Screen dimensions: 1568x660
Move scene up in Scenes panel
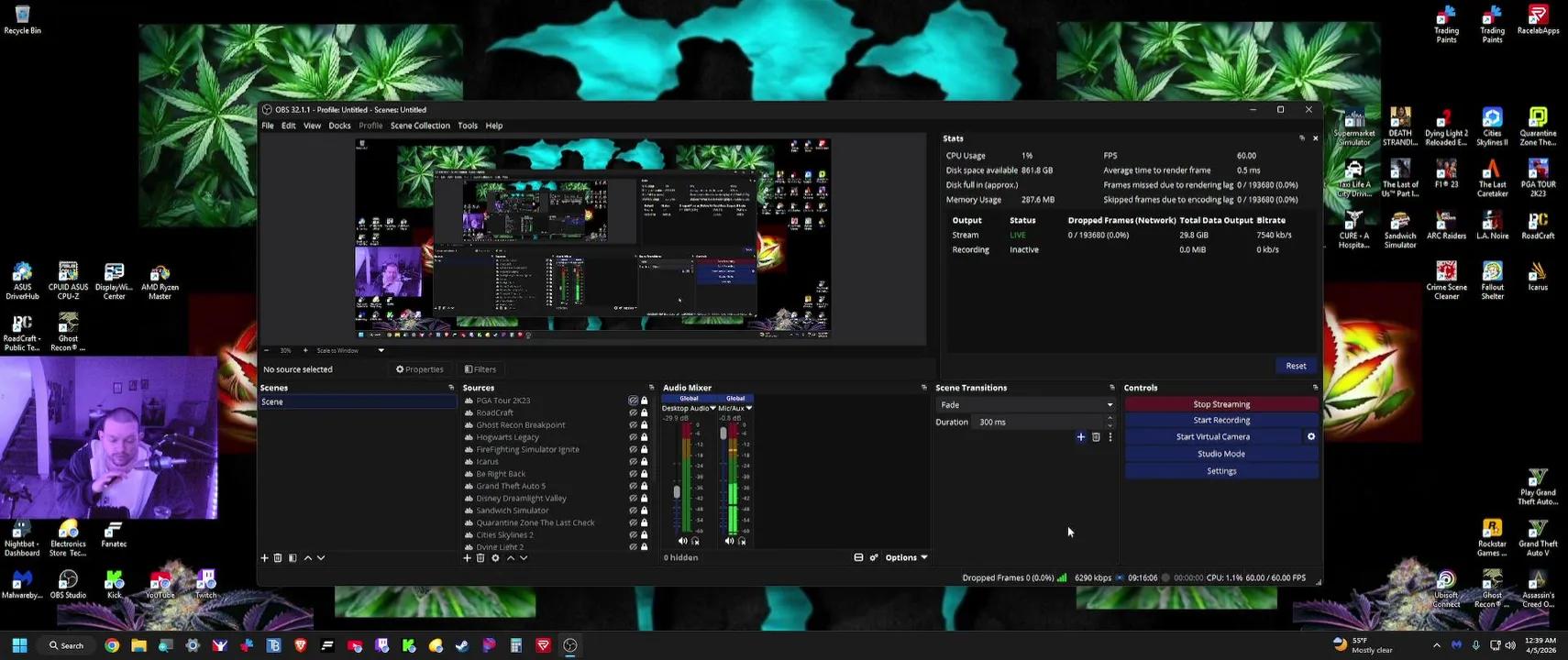pos(308,557)
